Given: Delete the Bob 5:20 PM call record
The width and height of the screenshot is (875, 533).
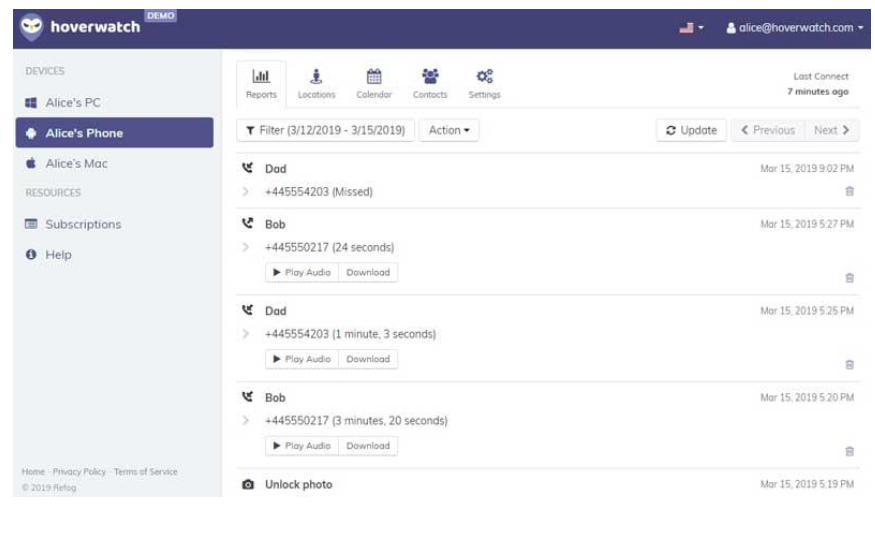Looking at the screenshot, I should (x=849, y=451).
